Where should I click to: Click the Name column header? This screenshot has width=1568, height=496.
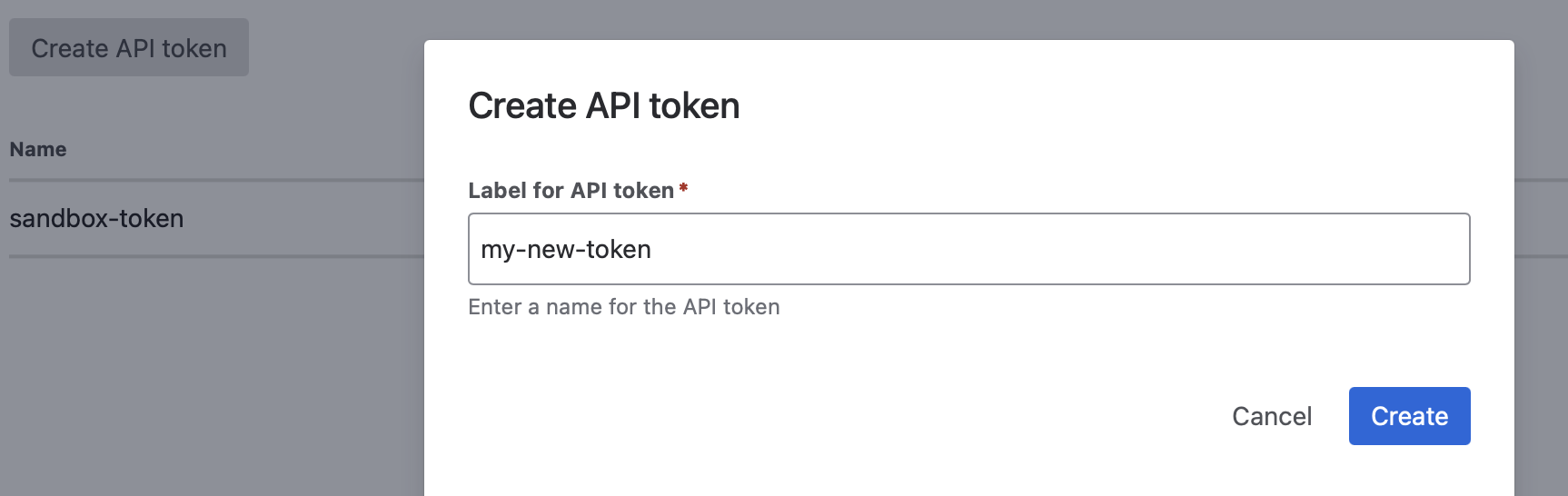pyautogui.click(x=38, y=150)
